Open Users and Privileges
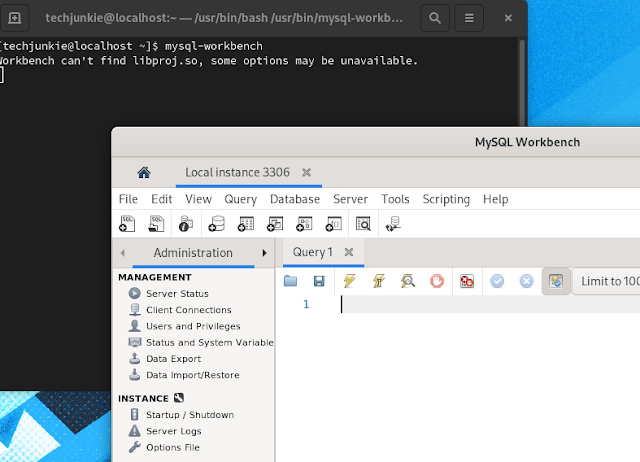 (x=184, y=326)
